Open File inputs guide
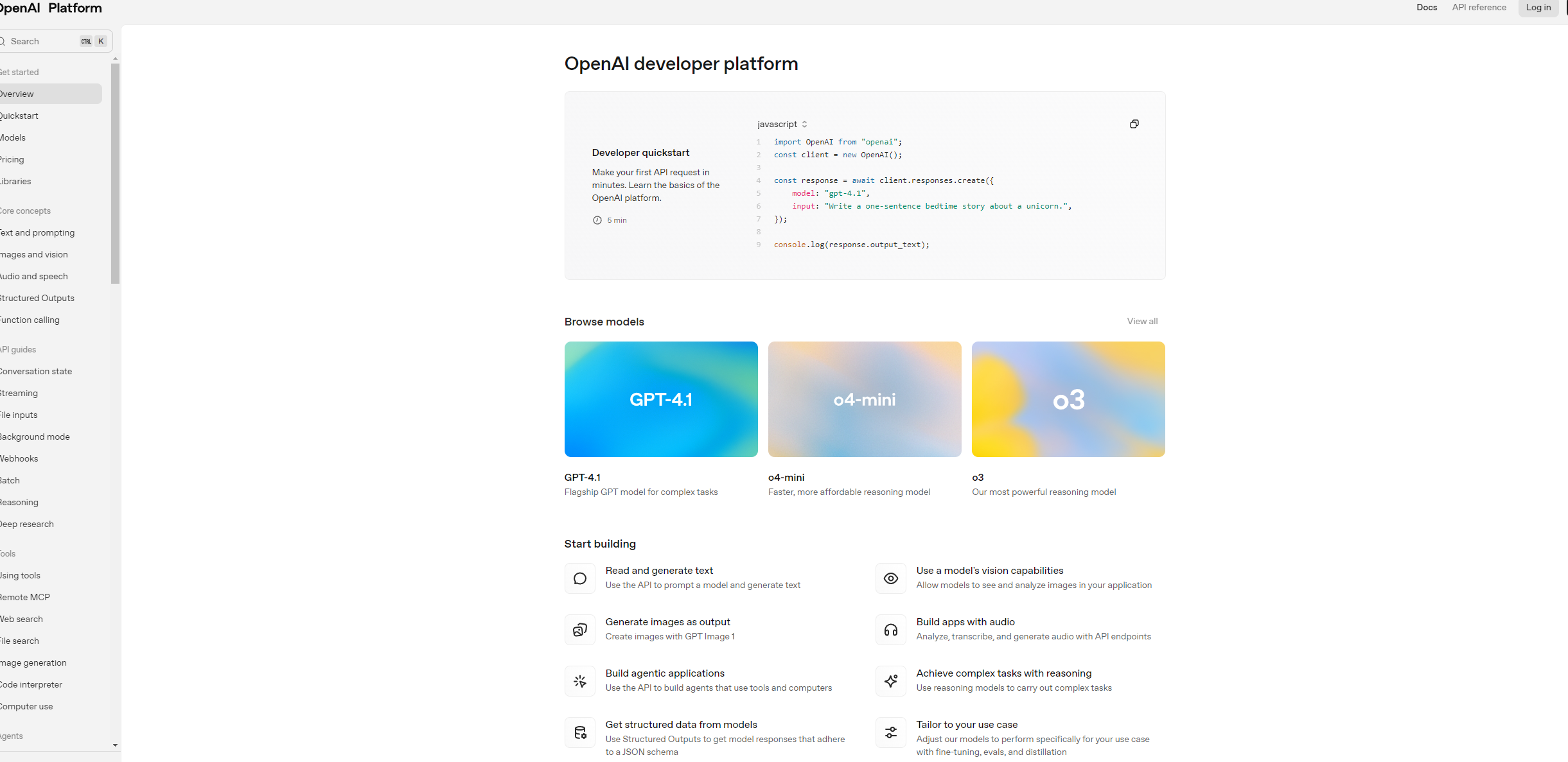Image resolution: width=1568 pixels, height=762 pixels. click(x=50, y=415)
